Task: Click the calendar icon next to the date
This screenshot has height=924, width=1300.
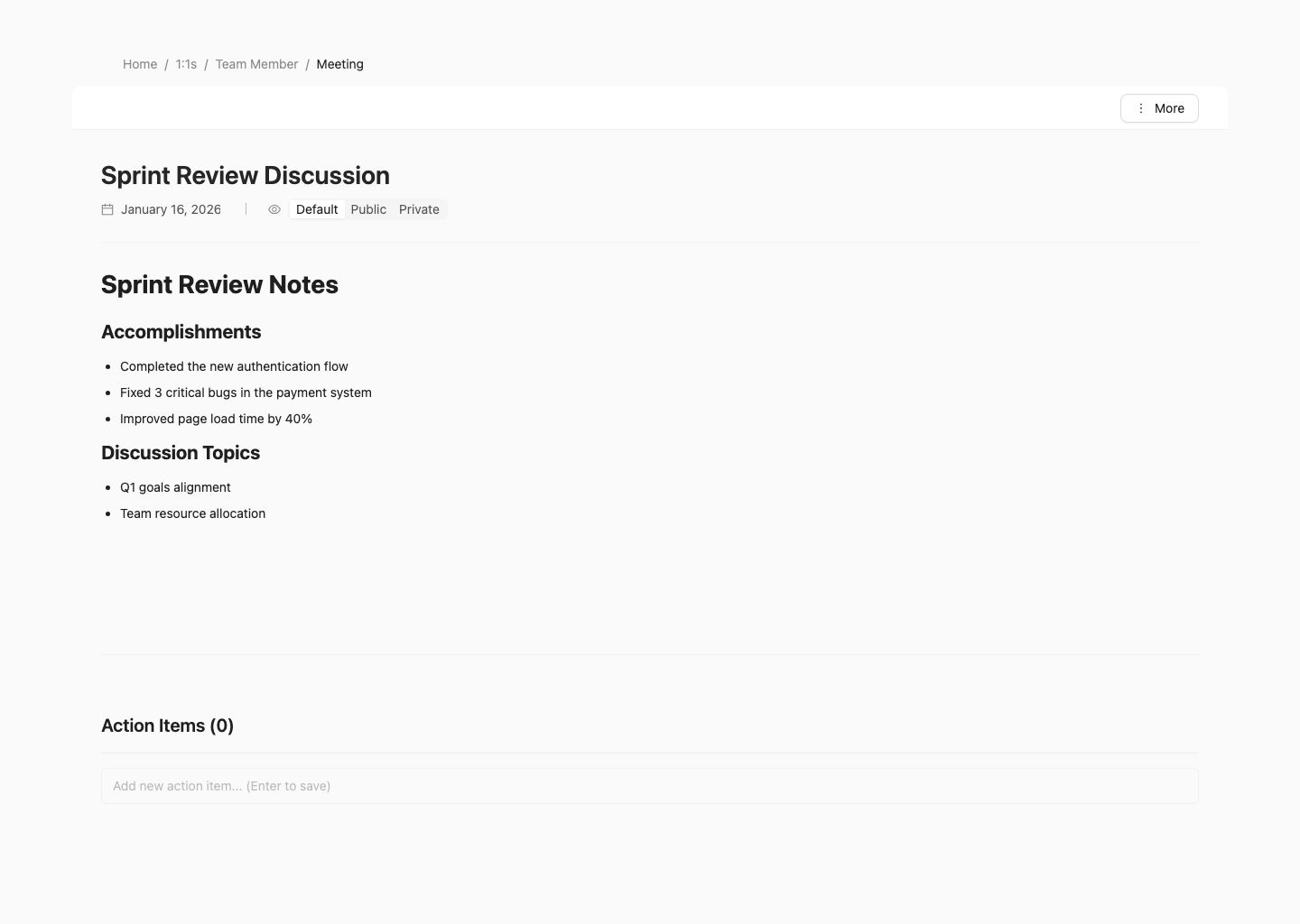Action: tap(107, 209)
